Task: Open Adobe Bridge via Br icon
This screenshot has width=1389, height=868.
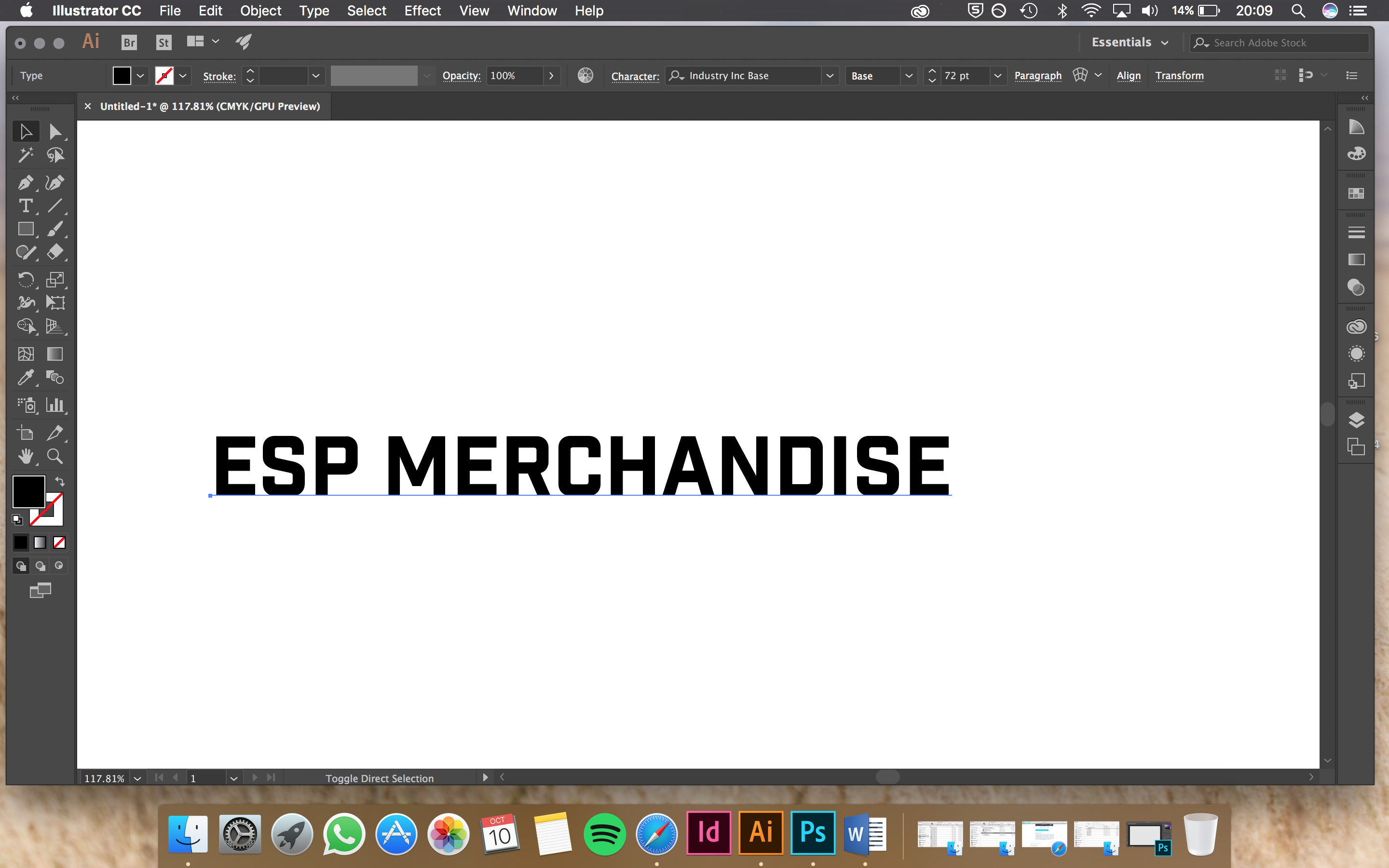Action: 130,42
